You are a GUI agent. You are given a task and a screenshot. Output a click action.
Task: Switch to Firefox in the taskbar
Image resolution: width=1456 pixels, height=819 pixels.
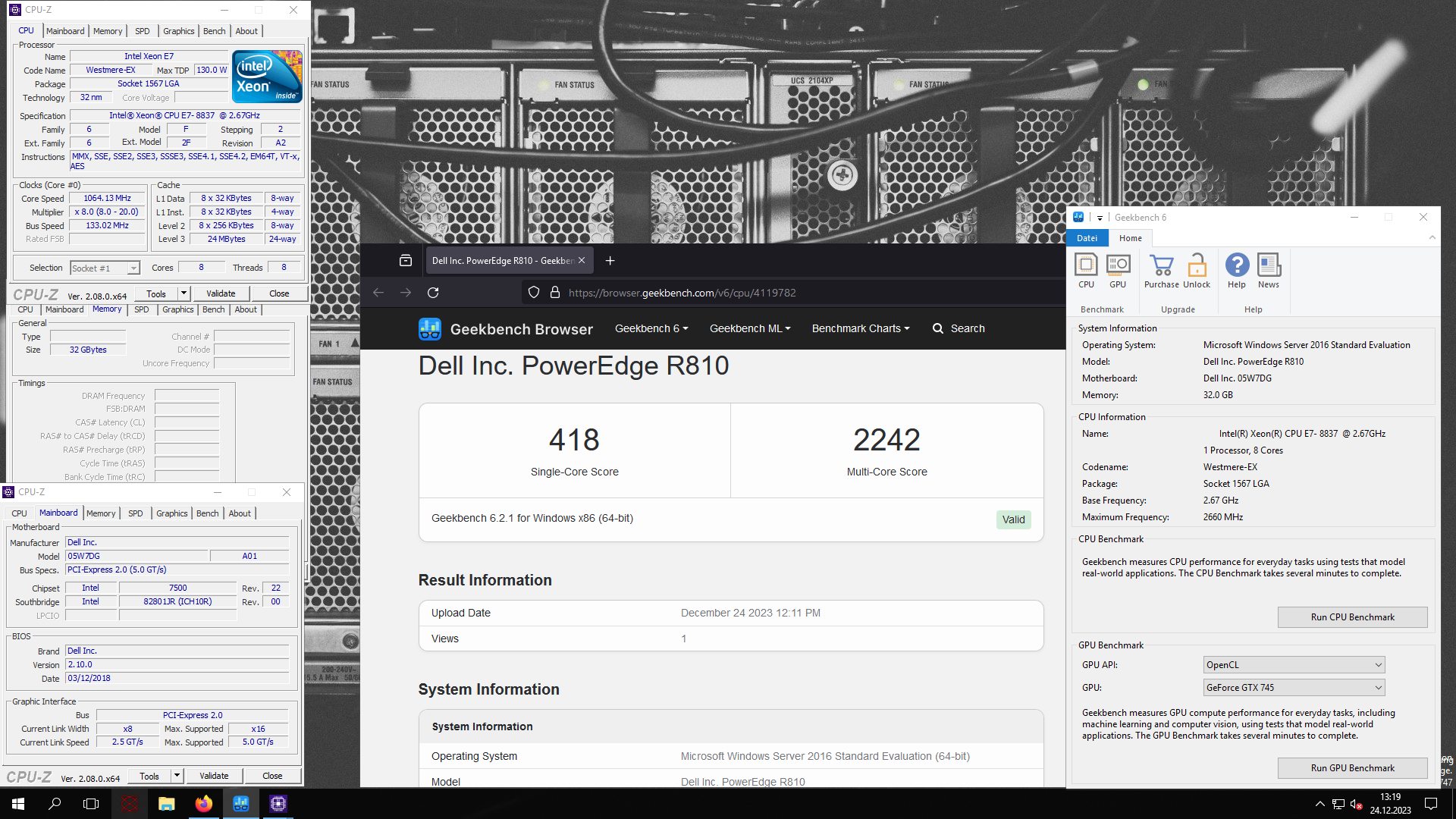click(x=203, y=804)
